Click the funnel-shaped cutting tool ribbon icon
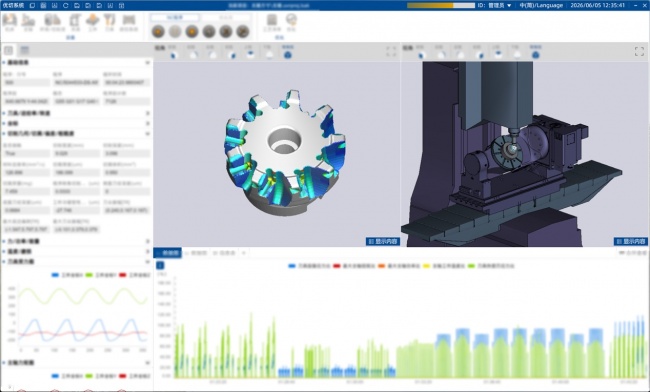This screenshot has width=650, height=392. [109, 20]
